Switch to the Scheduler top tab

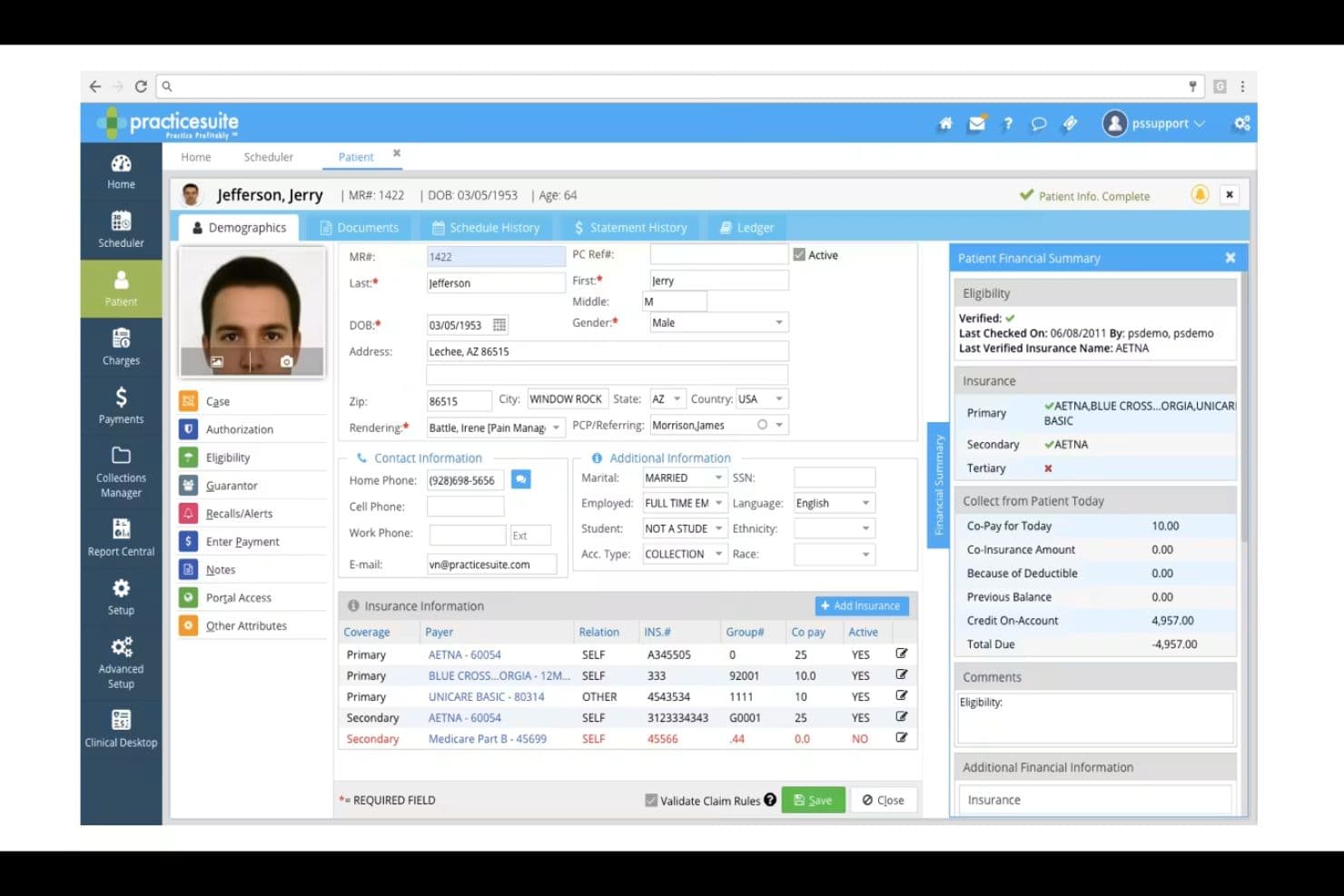[269, 157]
